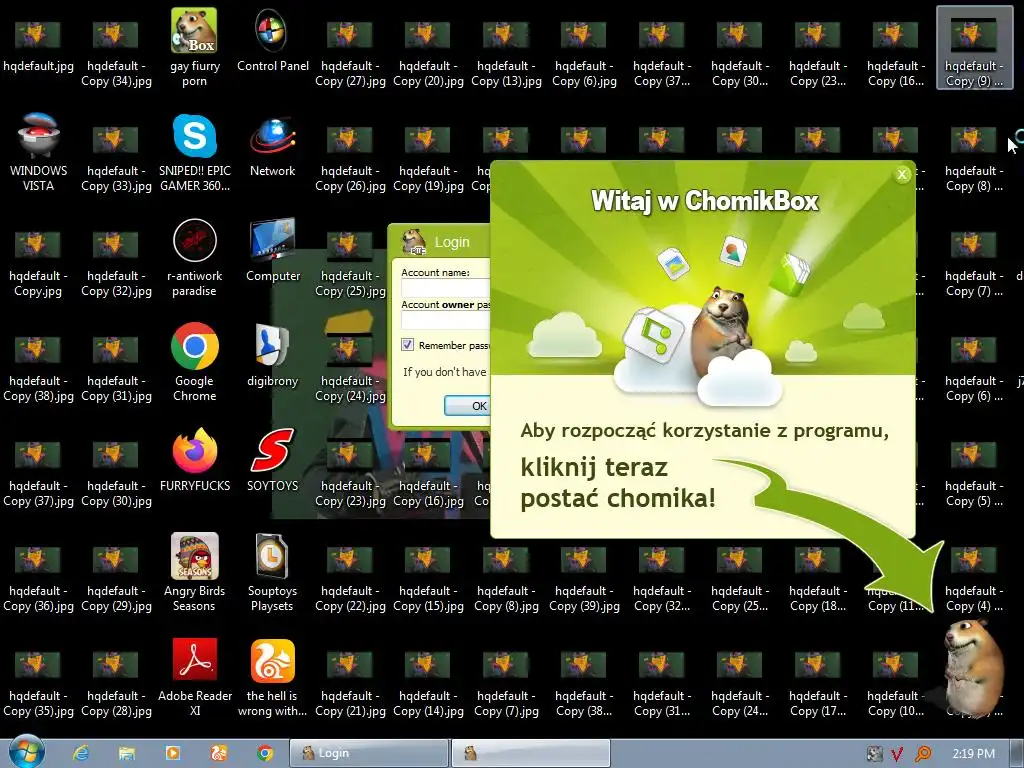Open the ChomikBox 'gay fiurry porn' desktop shortcut

point(194,48)
